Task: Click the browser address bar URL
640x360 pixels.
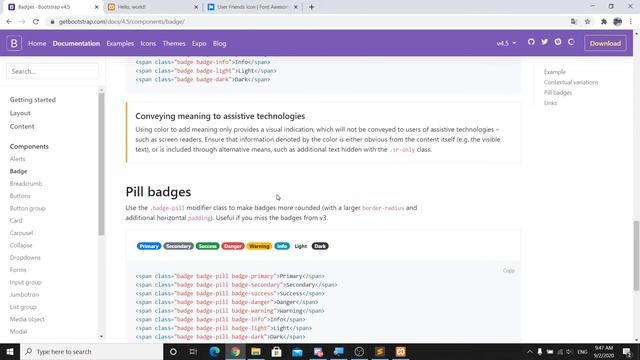Action: (122, 22)
